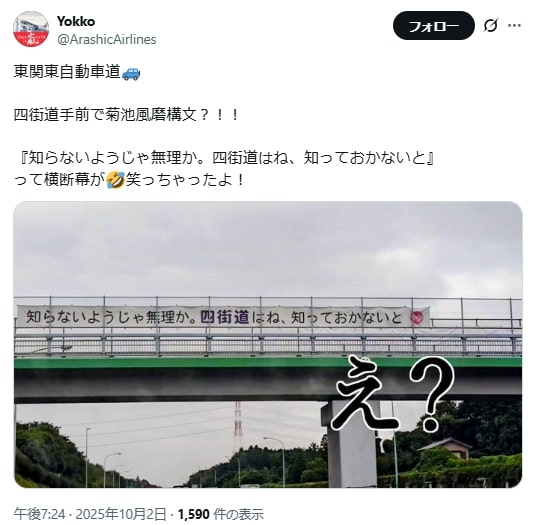The height and width of the screenshot is (525, 536).
Task: Click the concrete bridge pillar in photo
Action: pos(352,444)
